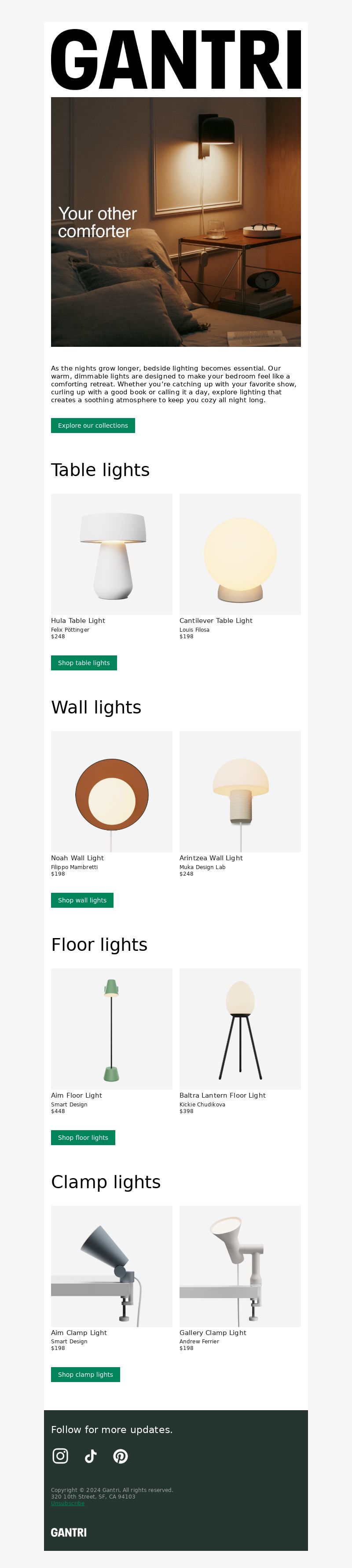Open the Gallery Clamp Light image
The height and width of the screenshot is (1568, 352).
[240, 1266]
